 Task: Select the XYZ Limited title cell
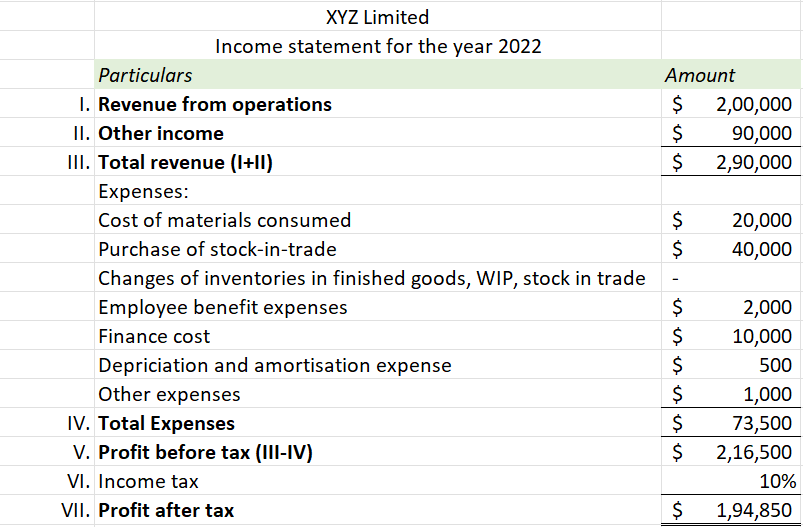click(x=378, y=17)
